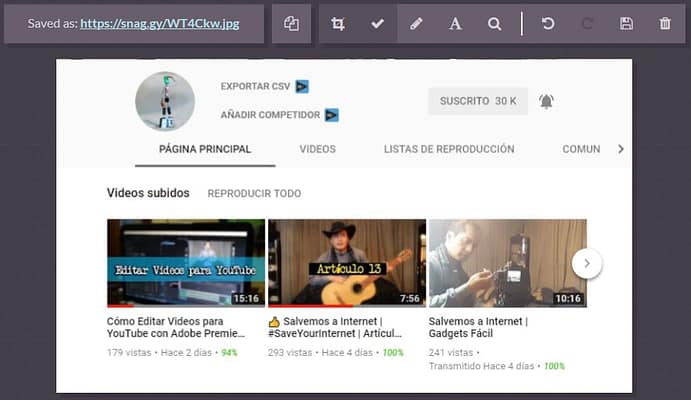The height and width of the screenshot is (400, 691).
Task: Open the 10:16 video thumbnail
Action: pyautogui.click(x=508, y=263)
